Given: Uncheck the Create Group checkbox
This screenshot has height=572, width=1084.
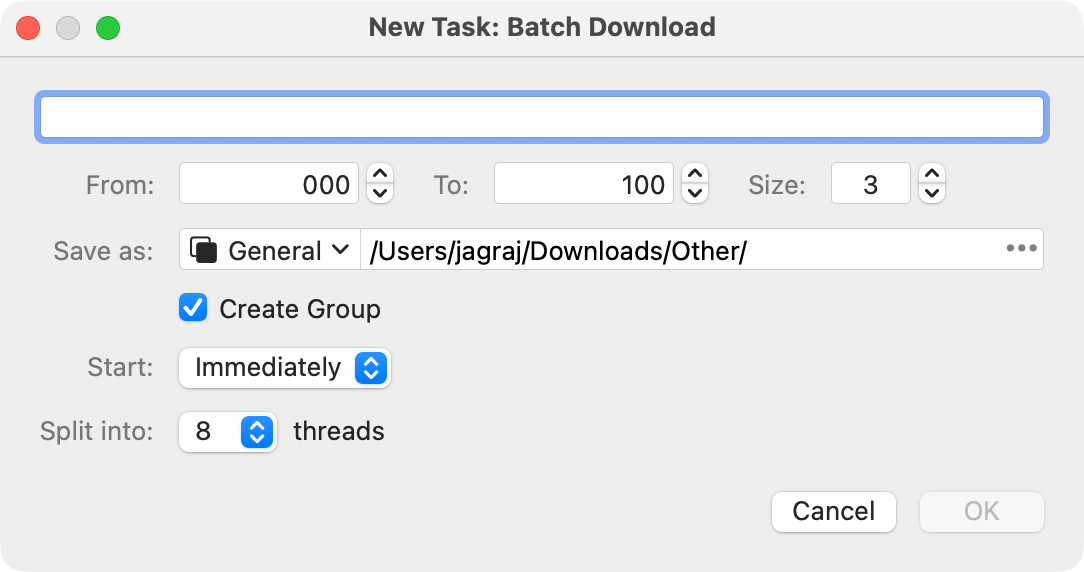Looking at the screenshot, I should (193, 308).
